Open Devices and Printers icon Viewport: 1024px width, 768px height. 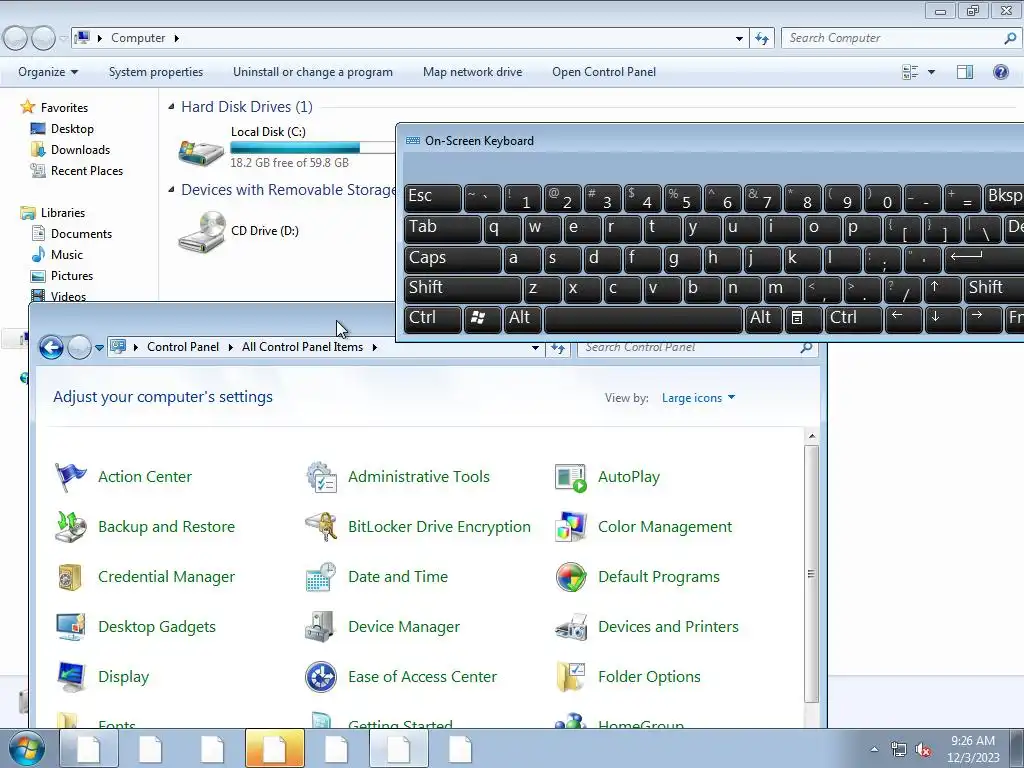coord(571,627)
